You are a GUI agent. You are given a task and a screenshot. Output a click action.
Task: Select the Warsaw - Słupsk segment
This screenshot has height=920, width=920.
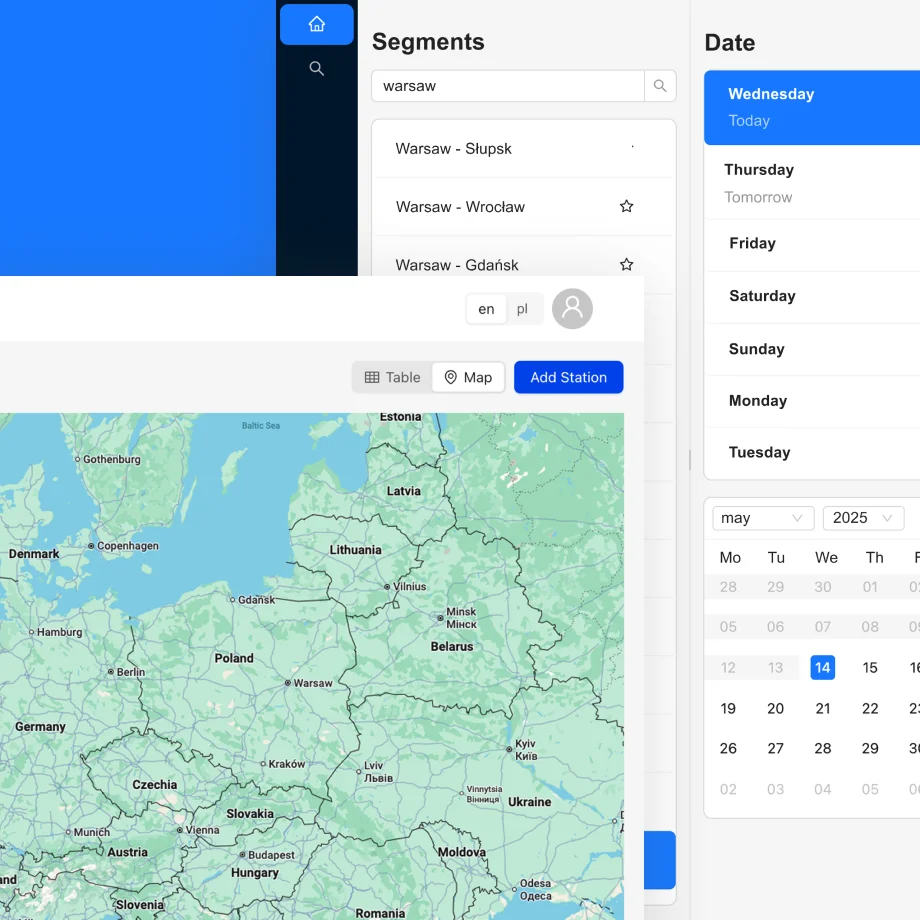click(x=454, y=149)
